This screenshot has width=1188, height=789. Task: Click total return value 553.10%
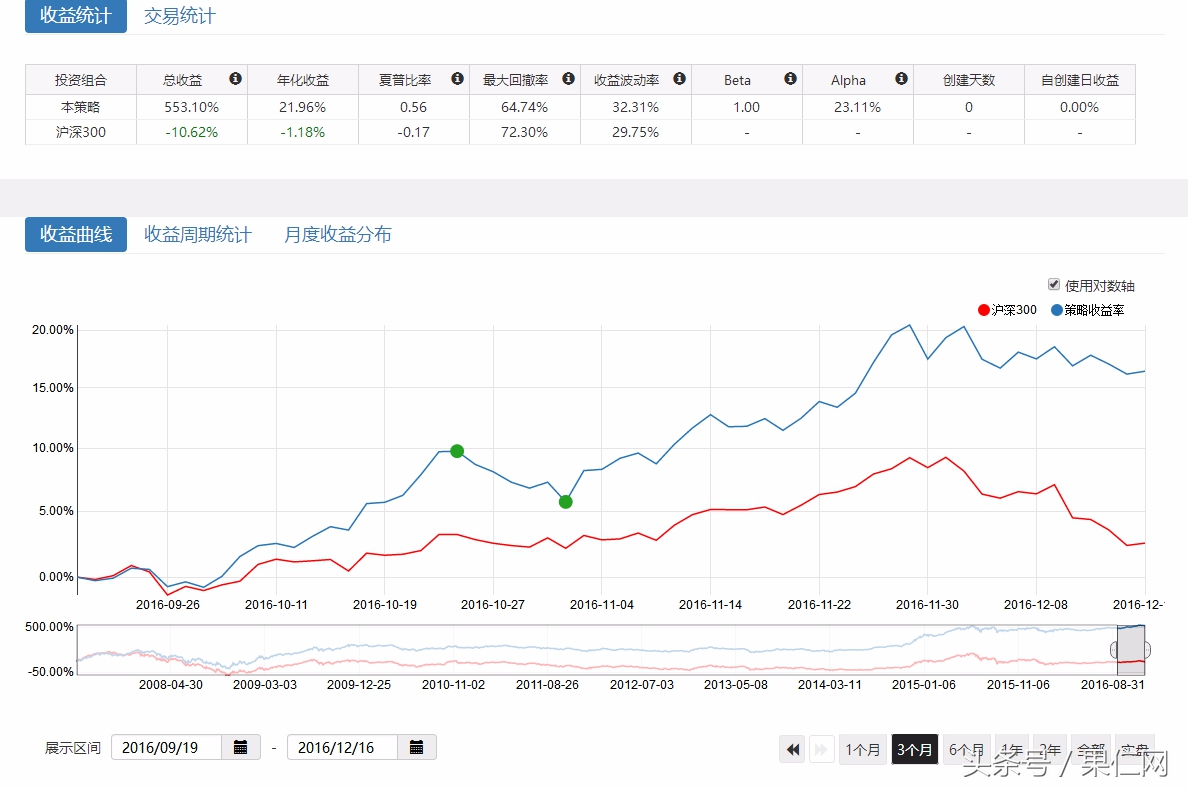[x=192, y=107]
